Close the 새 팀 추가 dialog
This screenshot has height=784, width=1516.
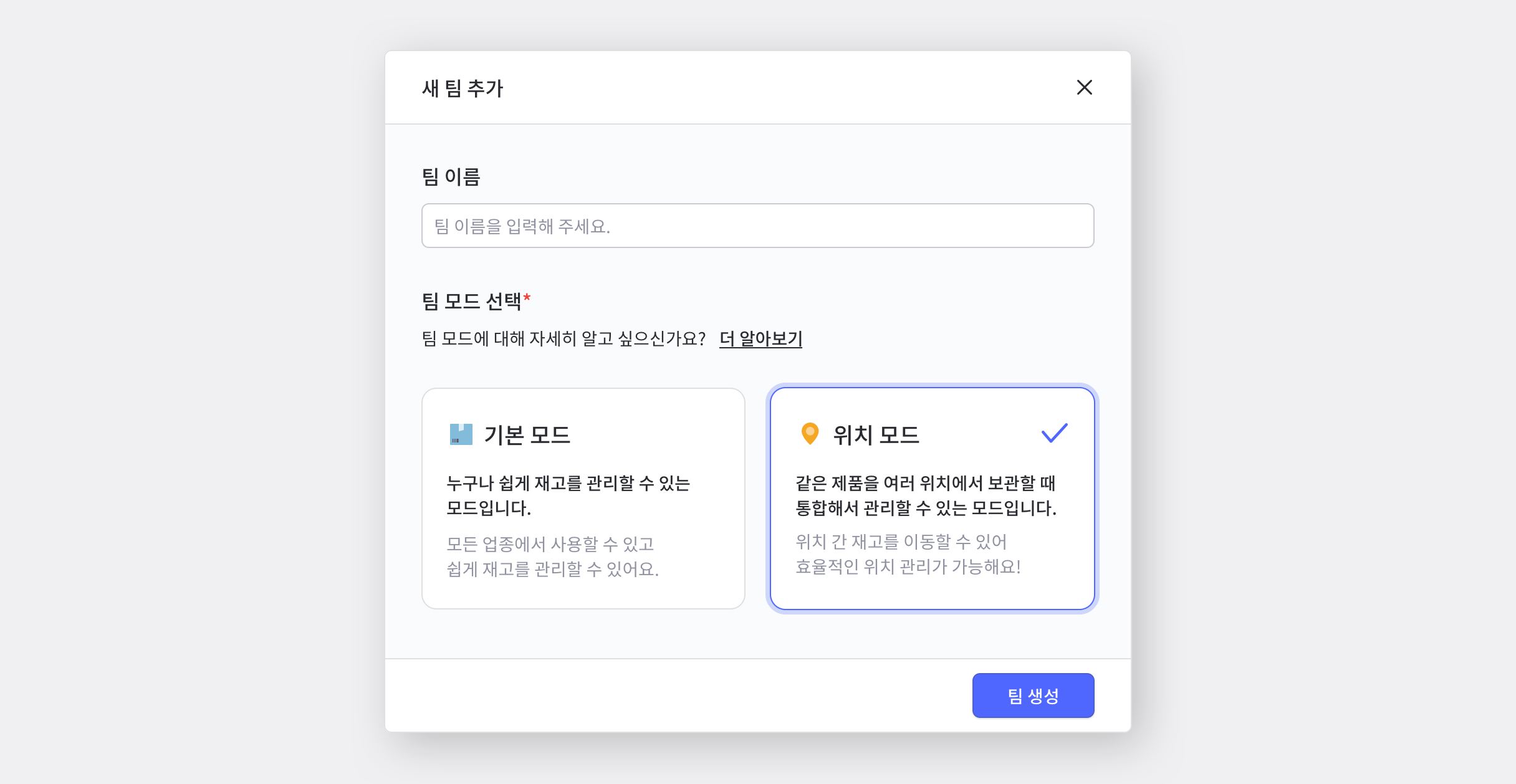(1085, 88)
